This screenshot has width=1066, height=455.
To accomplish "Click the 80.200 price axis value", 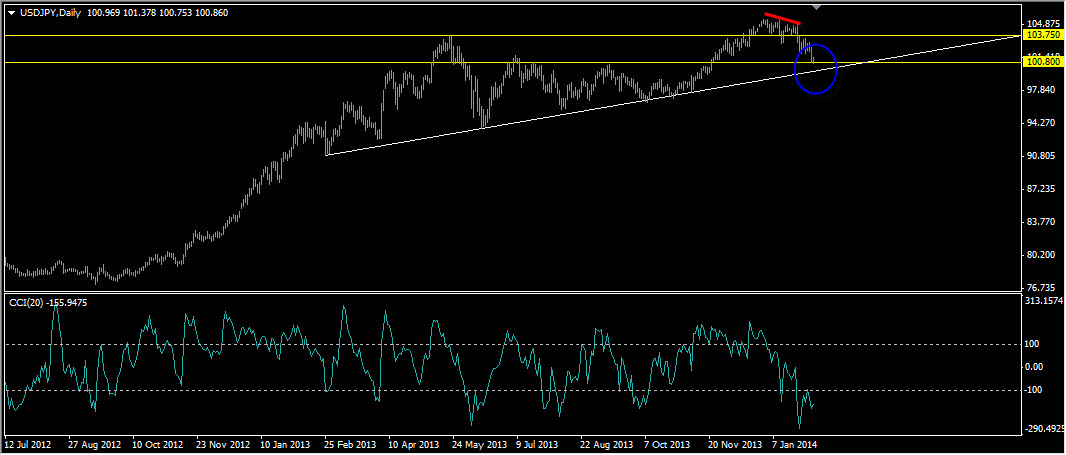I will pyautogui.click(x=1039, y=254).
